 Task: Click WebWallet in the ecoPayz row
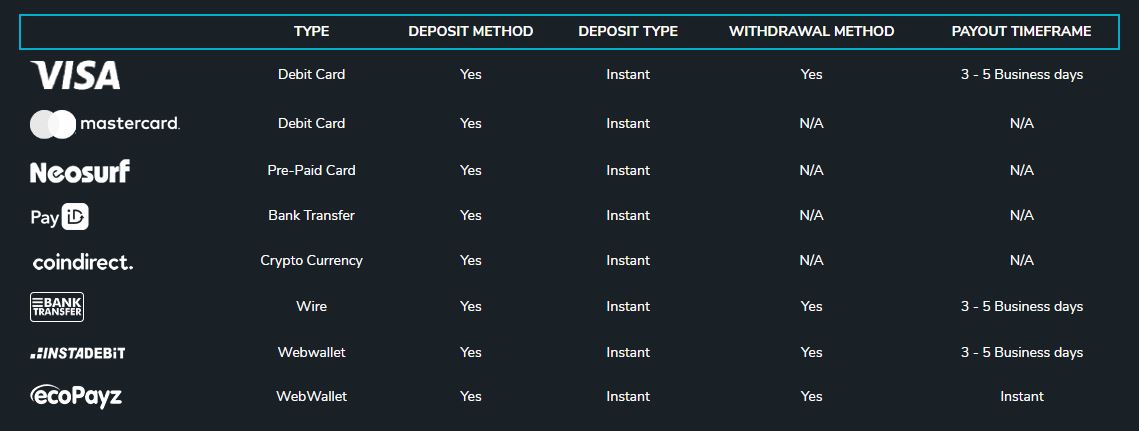312,396
